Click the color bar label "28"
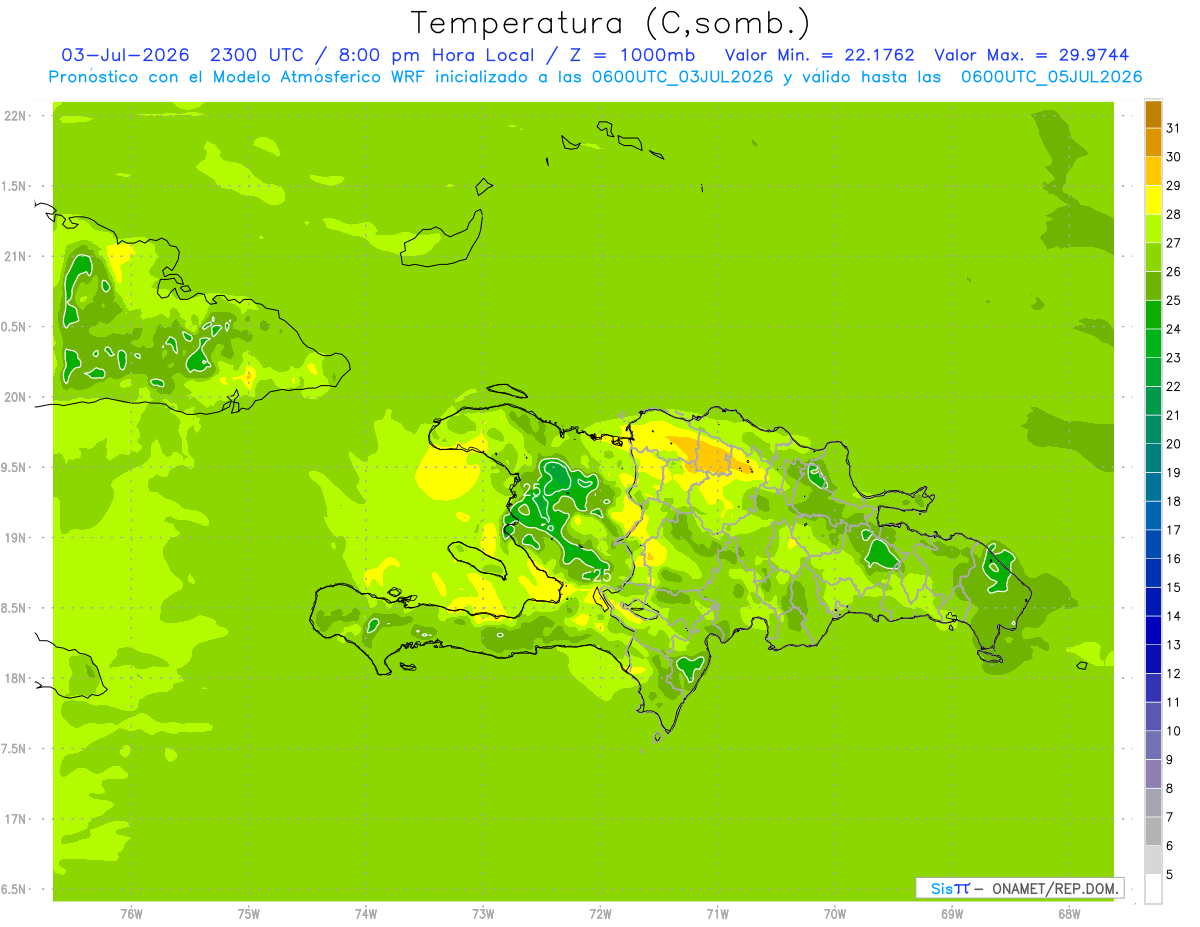The height and width of the screenshot is (927, 1200). pyautogui.click(x=1174, y=214)
